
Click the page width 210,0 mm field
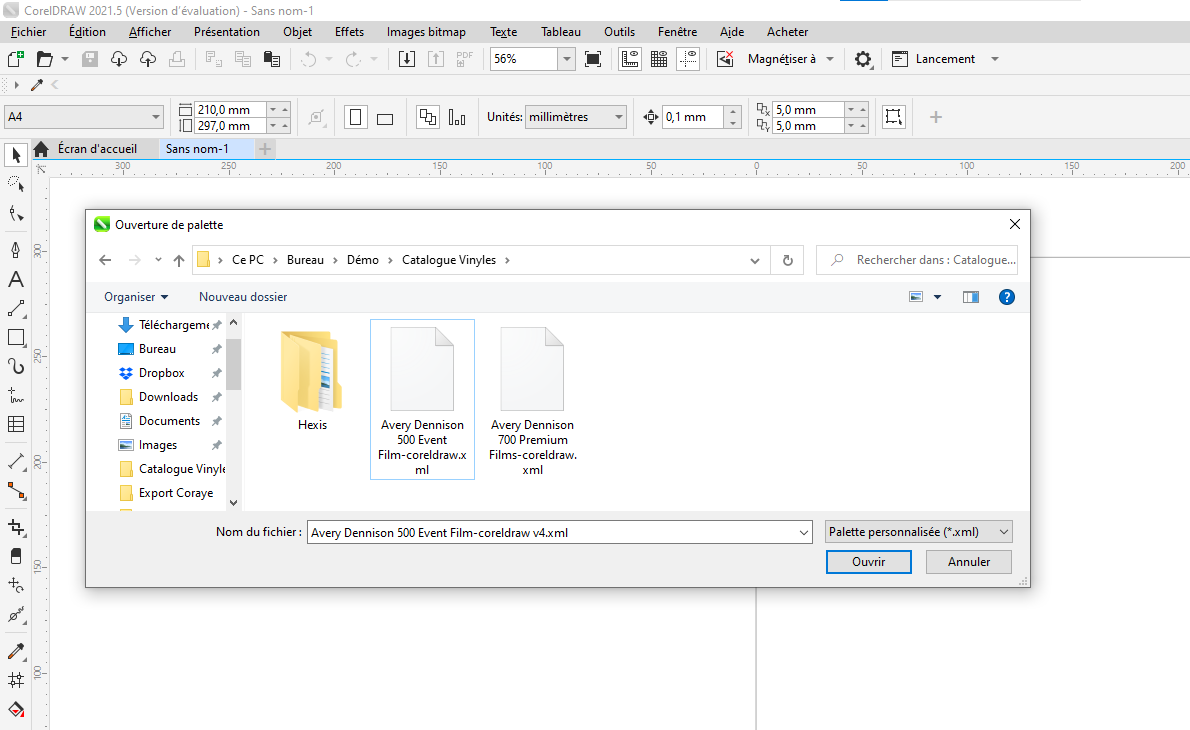coord(231,109)
